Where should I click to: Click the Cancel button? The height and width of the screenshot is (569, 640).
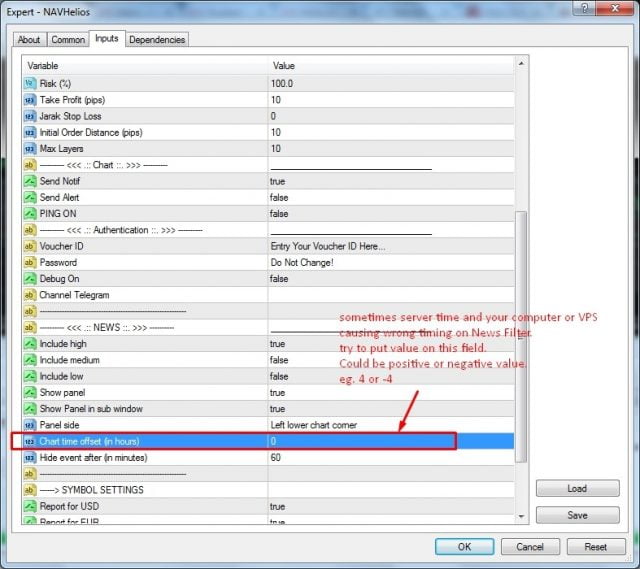point(530,547)
